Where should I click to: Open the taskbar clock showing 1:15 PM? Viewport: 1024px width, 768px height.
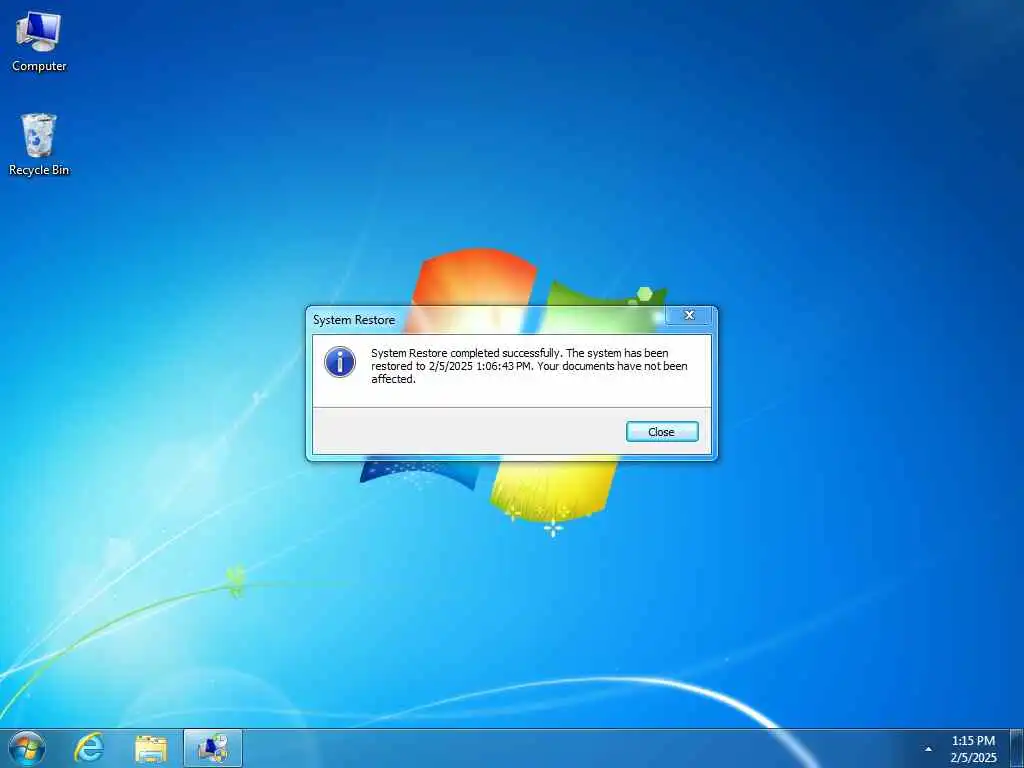click(973, 749)
